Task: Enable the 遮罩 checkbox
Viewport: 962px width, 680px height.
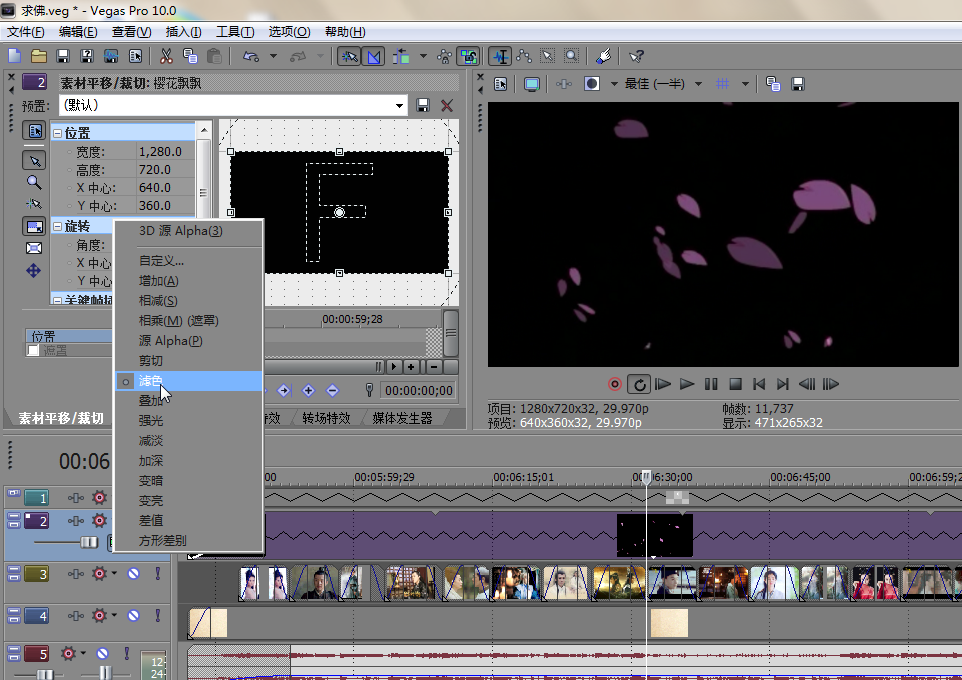Action: click(34, 350)
